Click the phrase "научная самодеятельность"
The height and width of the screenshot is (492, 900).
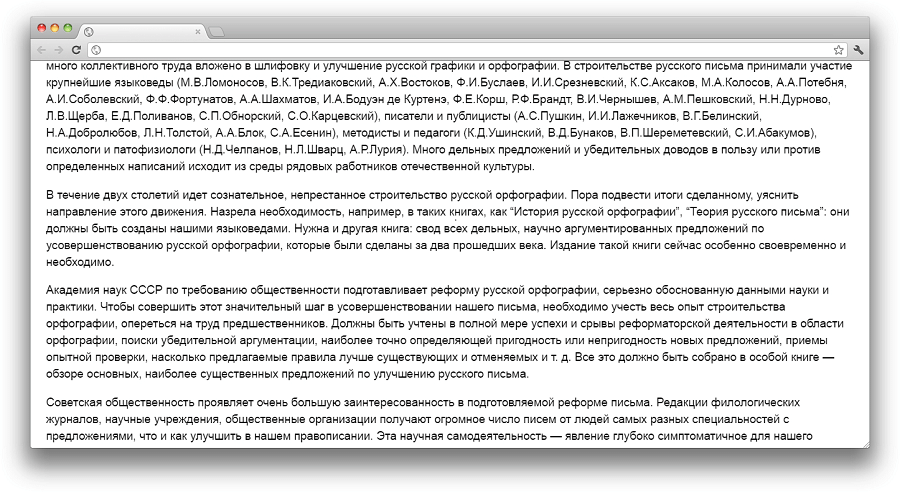[x=471, y=436]
